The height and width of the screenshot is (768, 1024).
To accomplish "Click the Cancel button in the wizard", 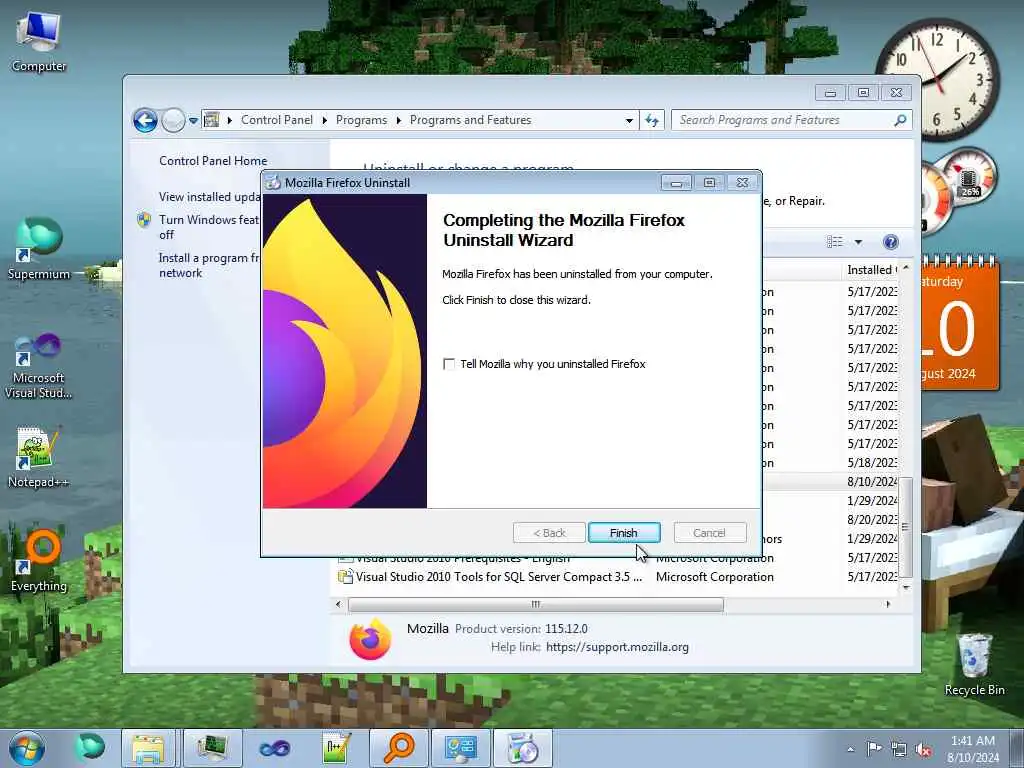I will 709,533.
